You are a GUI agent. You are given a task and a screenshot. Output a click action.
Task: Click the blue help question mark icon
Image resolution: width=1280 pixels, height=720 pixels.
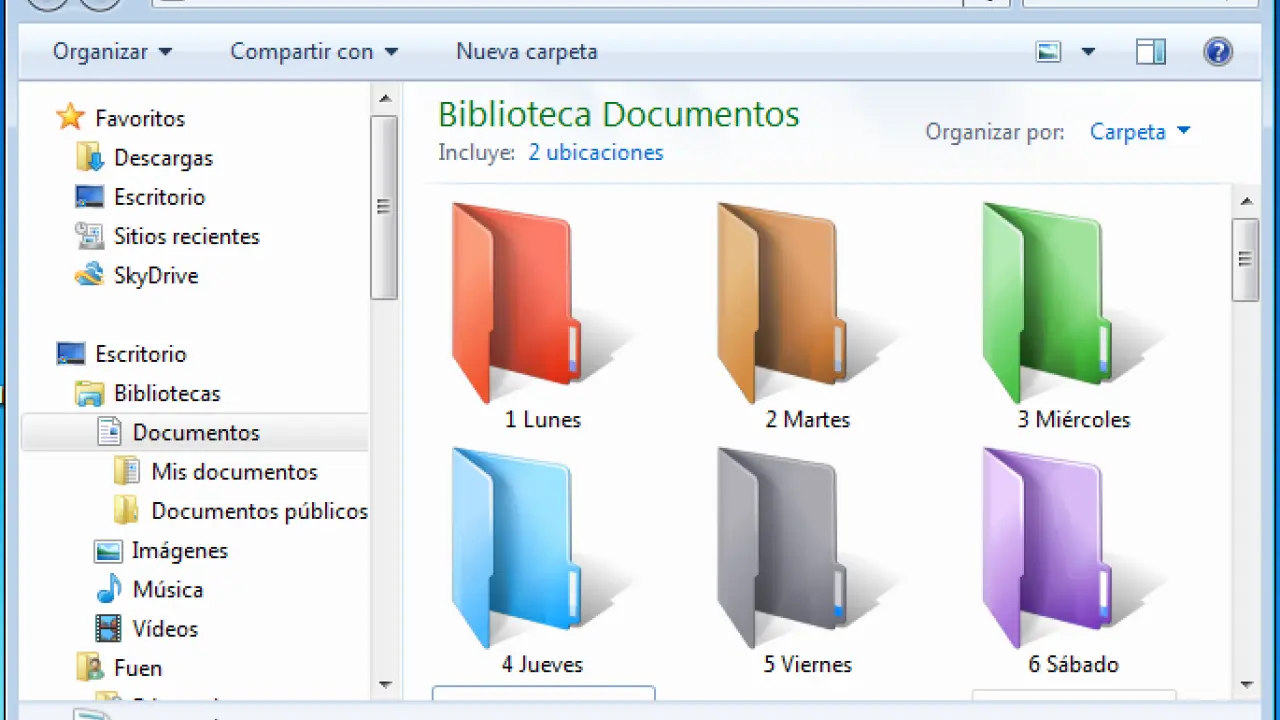click(x=1217, y=52)
